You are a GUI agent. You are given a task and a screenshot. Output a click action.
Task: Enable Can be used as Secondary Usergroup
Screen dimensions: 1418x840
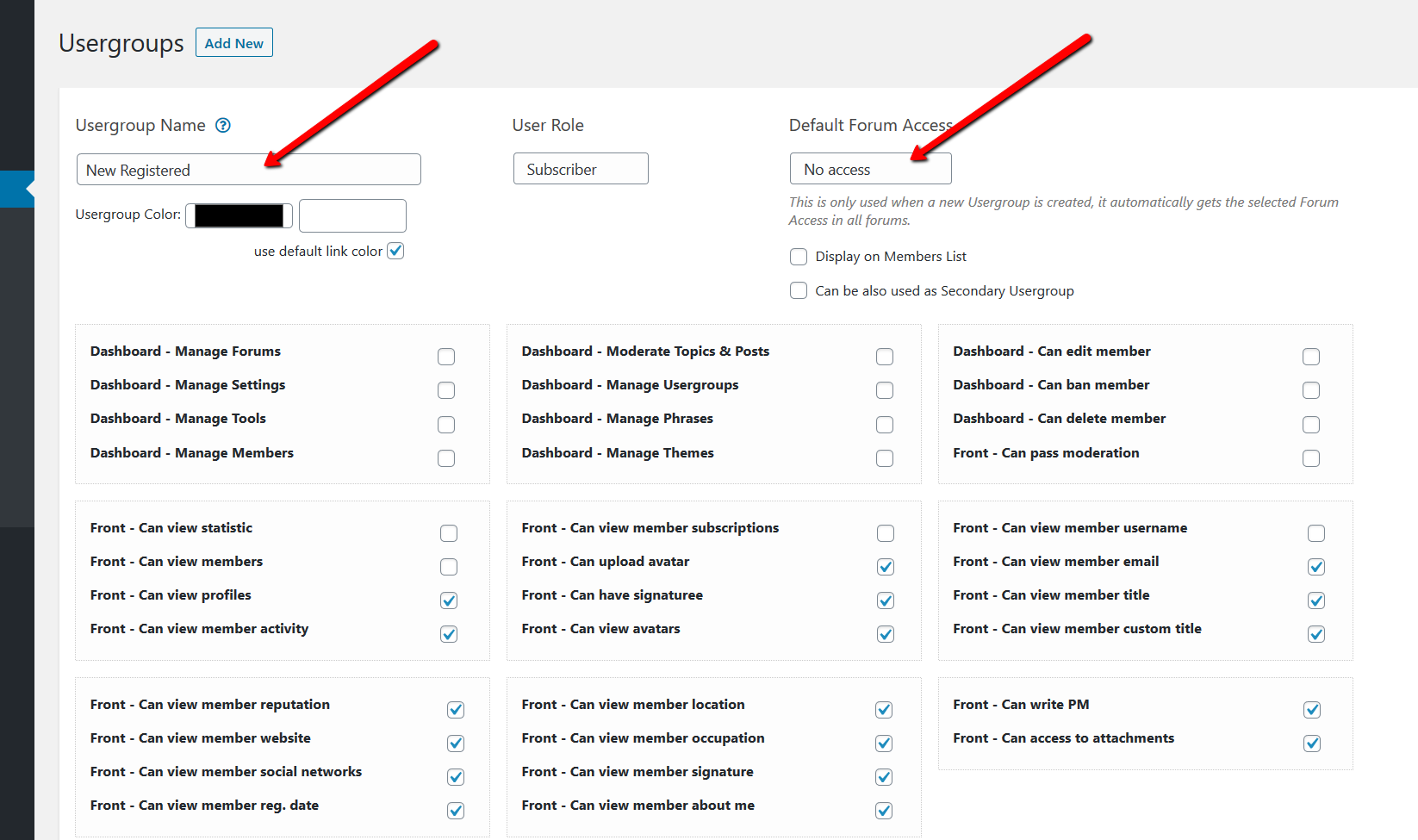point(799,291)
